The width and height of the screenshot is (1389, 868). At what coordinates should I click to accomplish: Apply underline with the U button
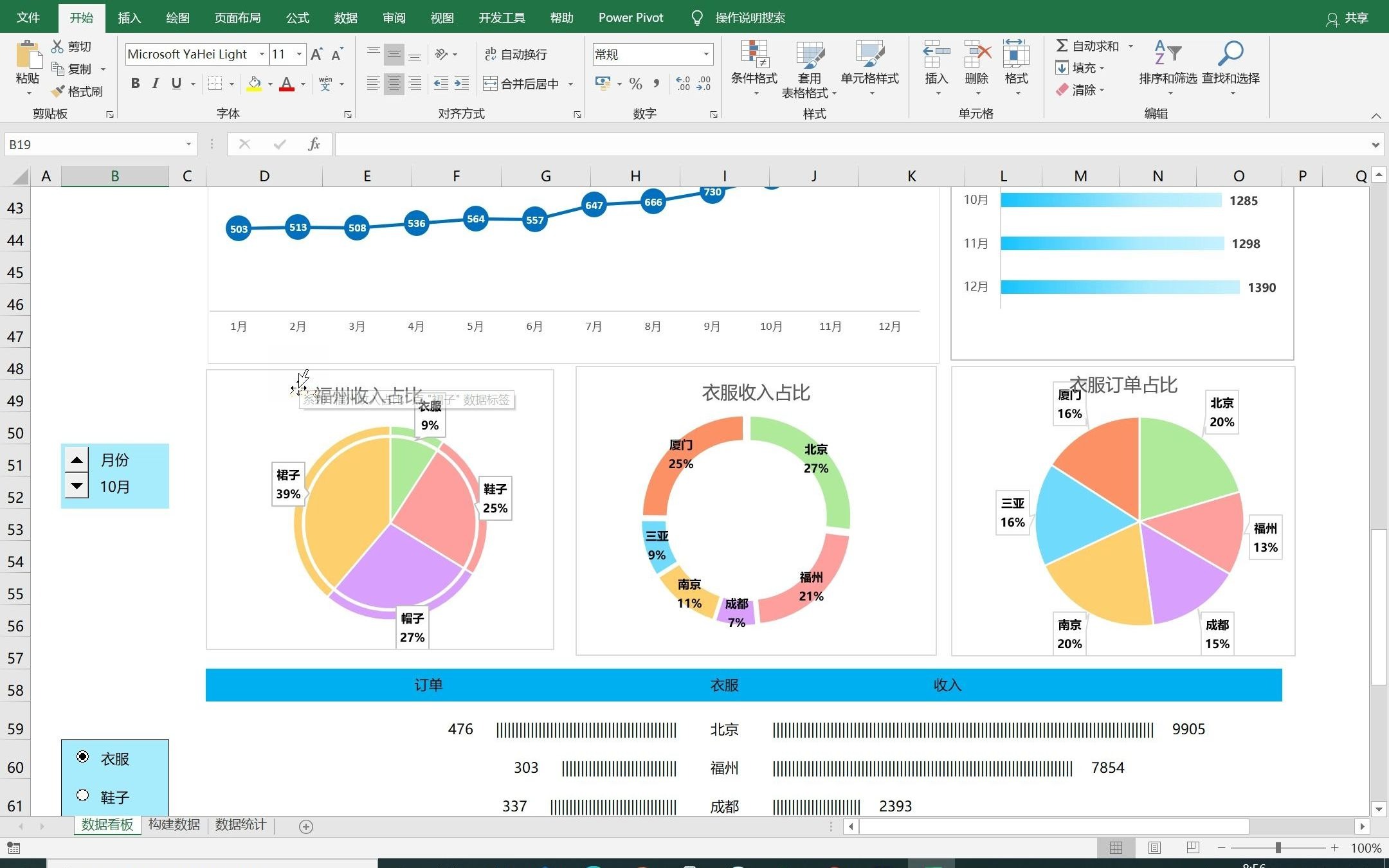(176, 84)
